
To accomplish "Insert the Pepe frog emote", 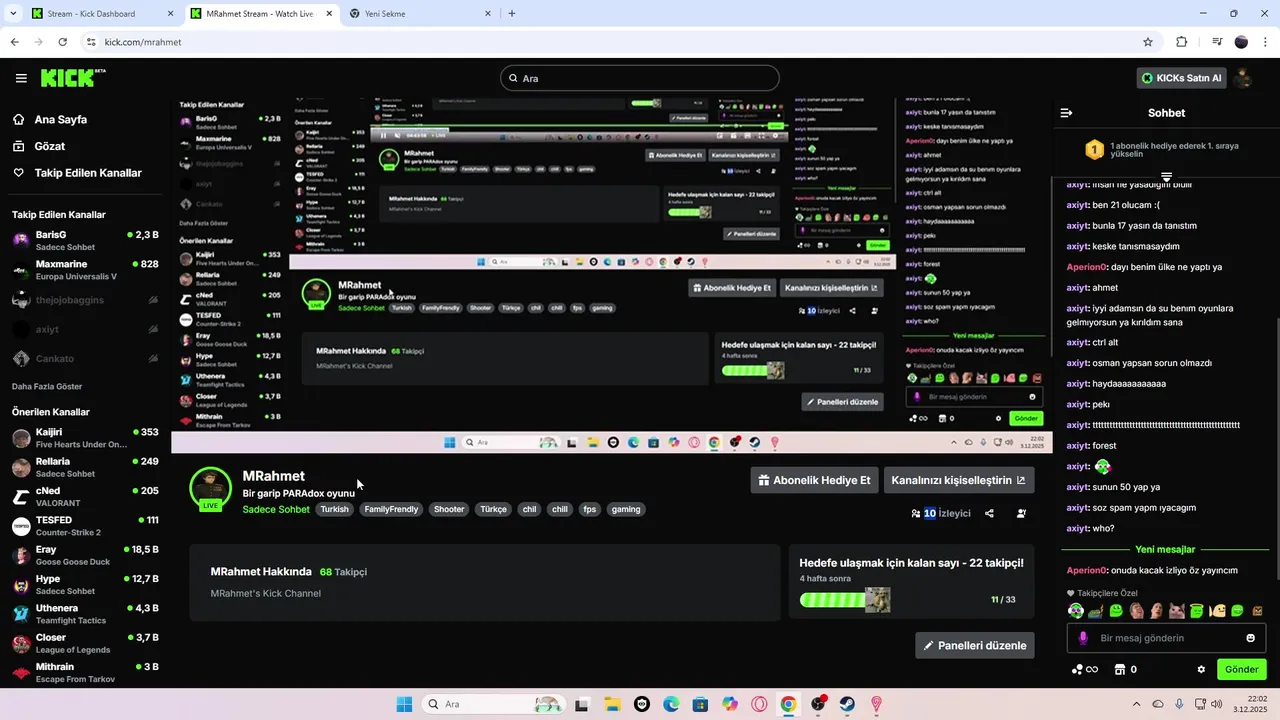I will click(x=1096, y=610).
